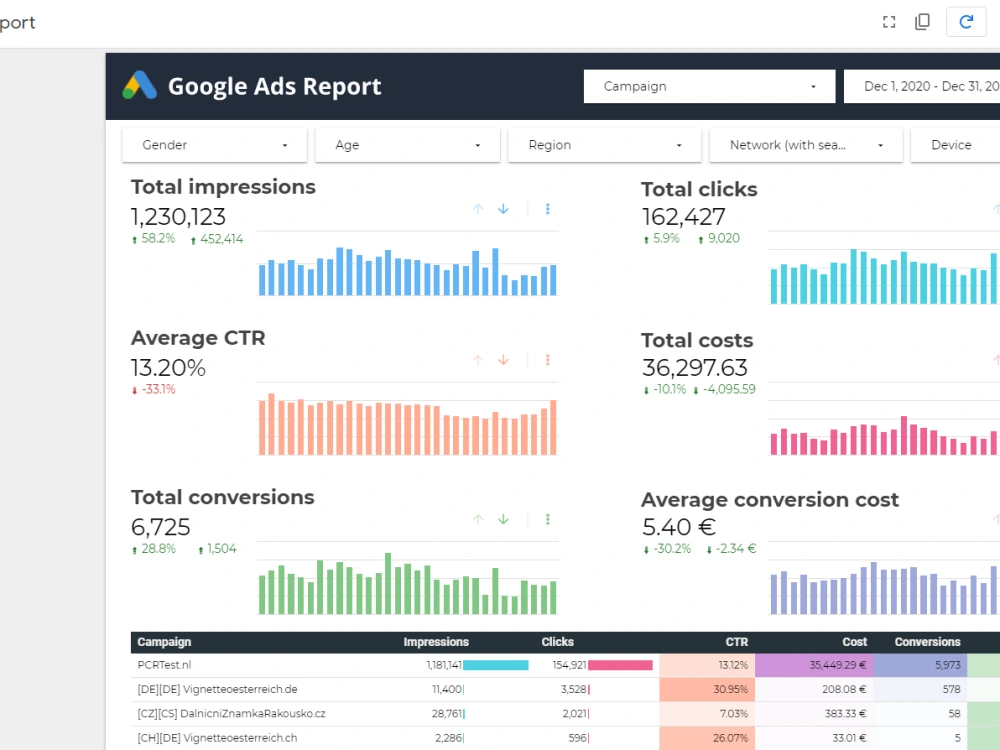The width and height of the screenshot is (1000, 750).
Task: Sort table by Cost column
Action: coord(855,642)
